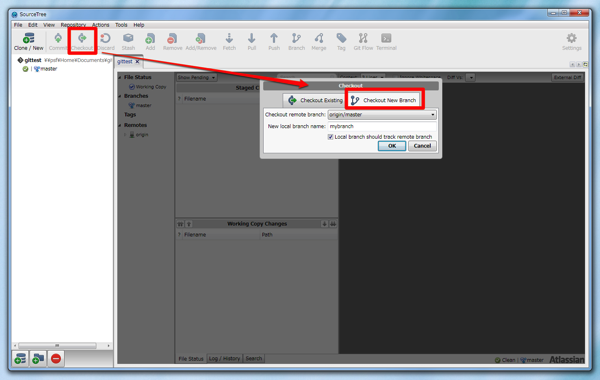This screenshot has height=380, width=600.
Task: Click unstage-all up arrows in Working Copy Changes
Action: tap(180, 224)
